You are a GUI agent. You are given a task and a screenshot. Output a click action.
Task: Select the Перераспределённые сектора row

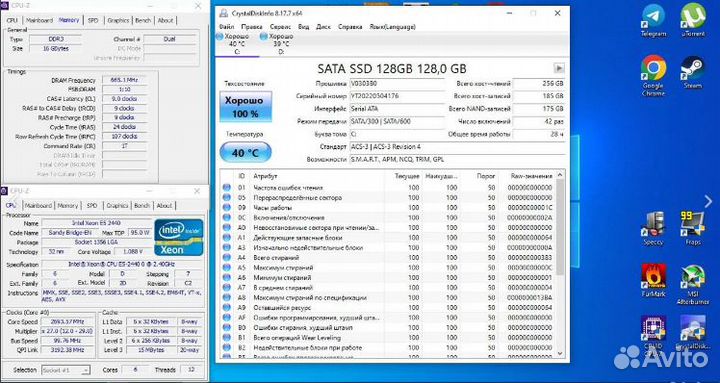pyautogui.click(x=388, y=197)
